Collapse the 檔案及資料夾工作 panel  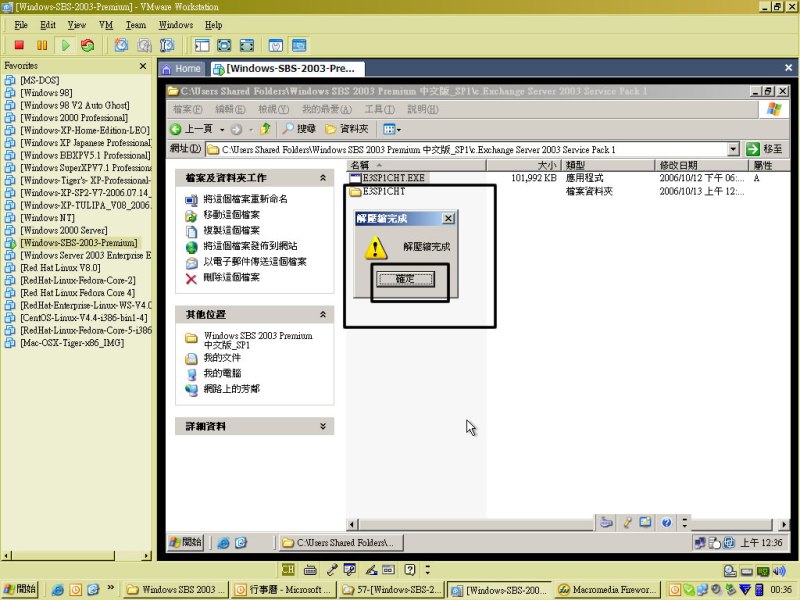click(323, 178)
